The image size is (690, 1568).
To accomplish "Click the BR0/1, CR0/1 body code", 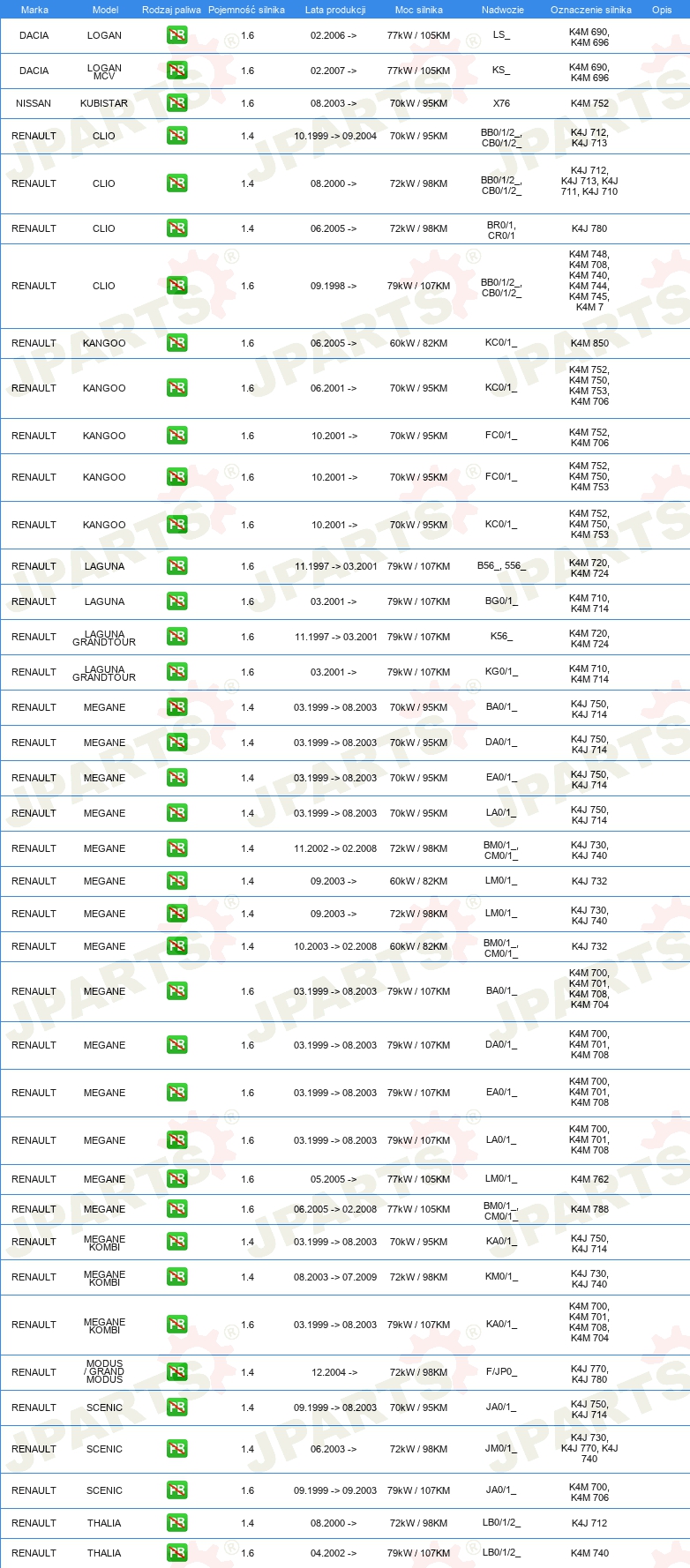I will click(x=501, y=230).
